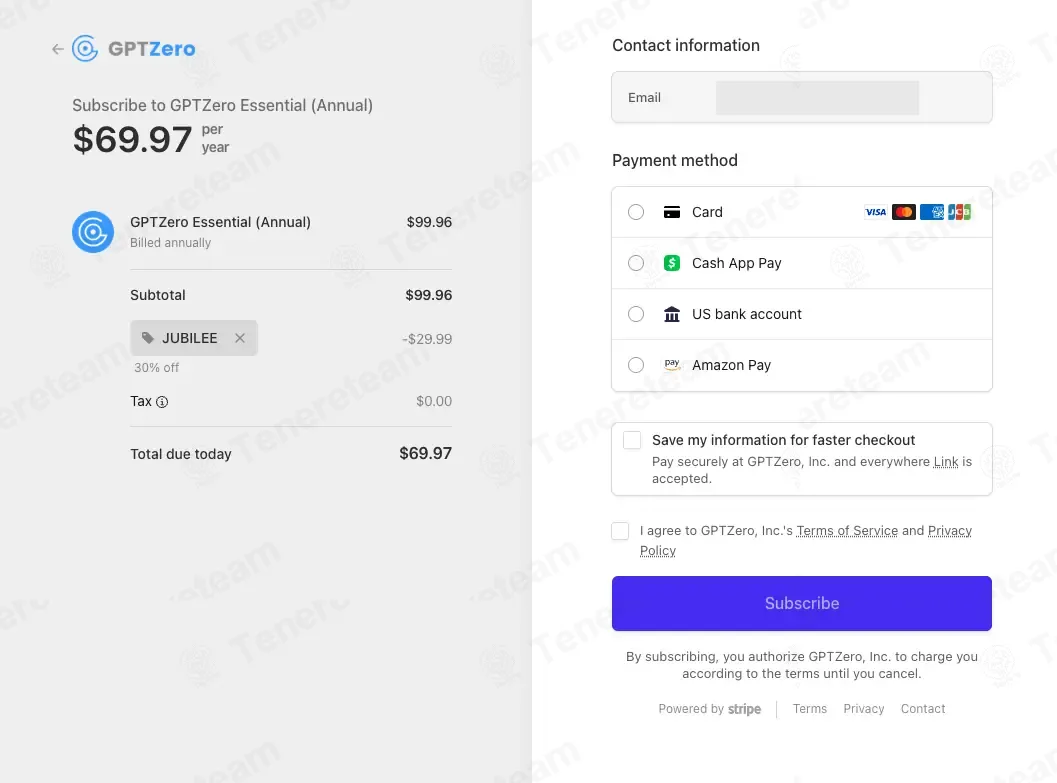Click the GPTZero Essential product icon
1057x783 pixels.
point(92,232)
